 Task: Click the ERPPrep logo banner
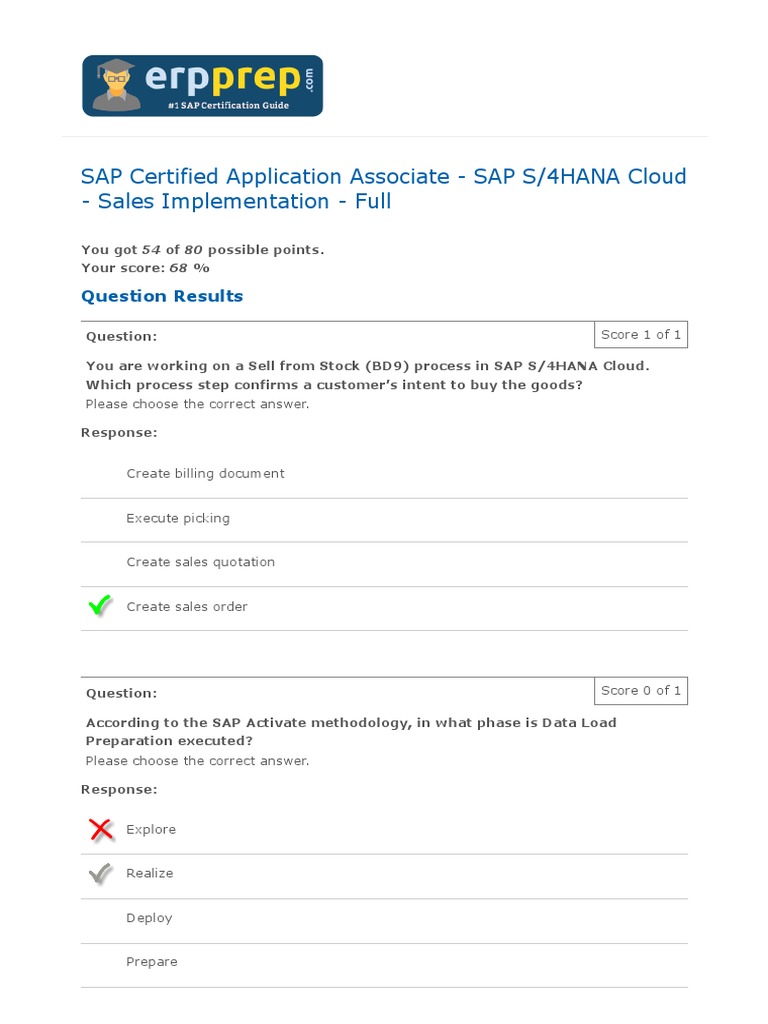point(202,86)
